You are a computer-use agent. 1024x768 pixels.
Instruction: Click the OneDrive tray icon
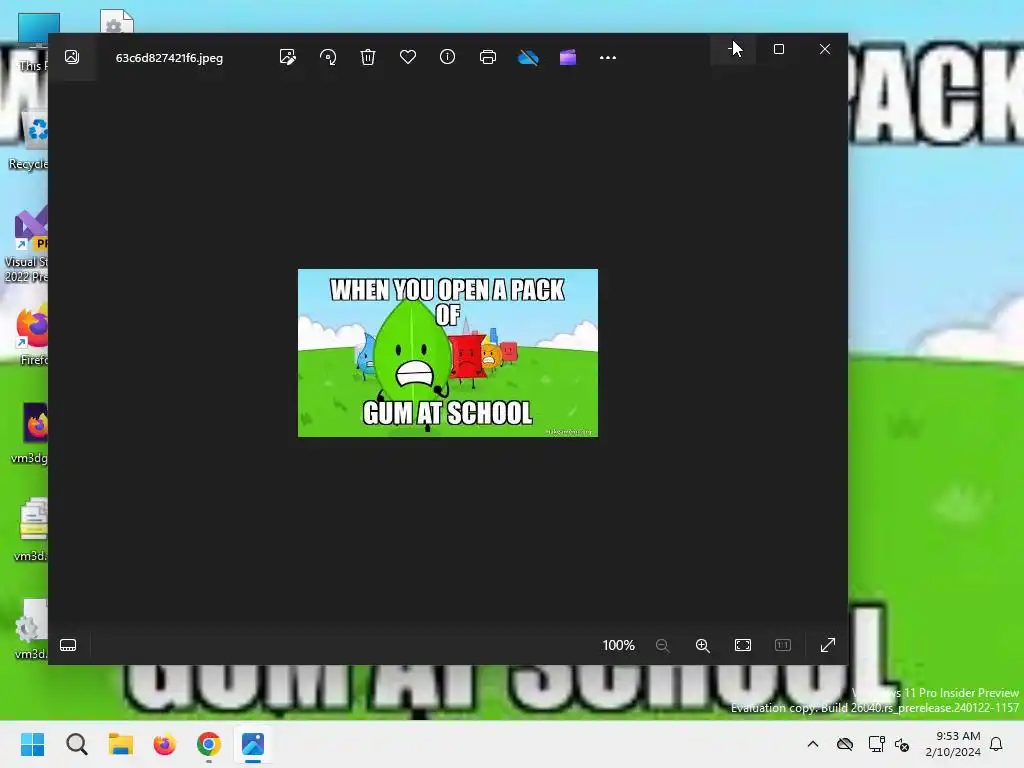(x=845, y=744)
